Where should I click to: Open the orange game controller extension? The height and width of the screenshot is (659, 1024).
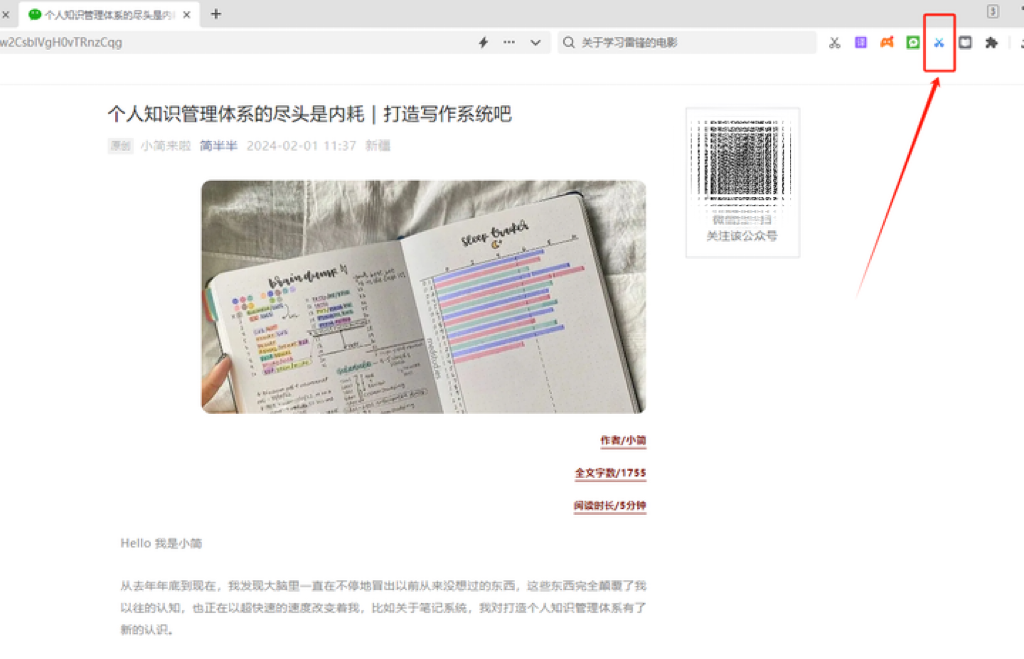pos(888,42)
